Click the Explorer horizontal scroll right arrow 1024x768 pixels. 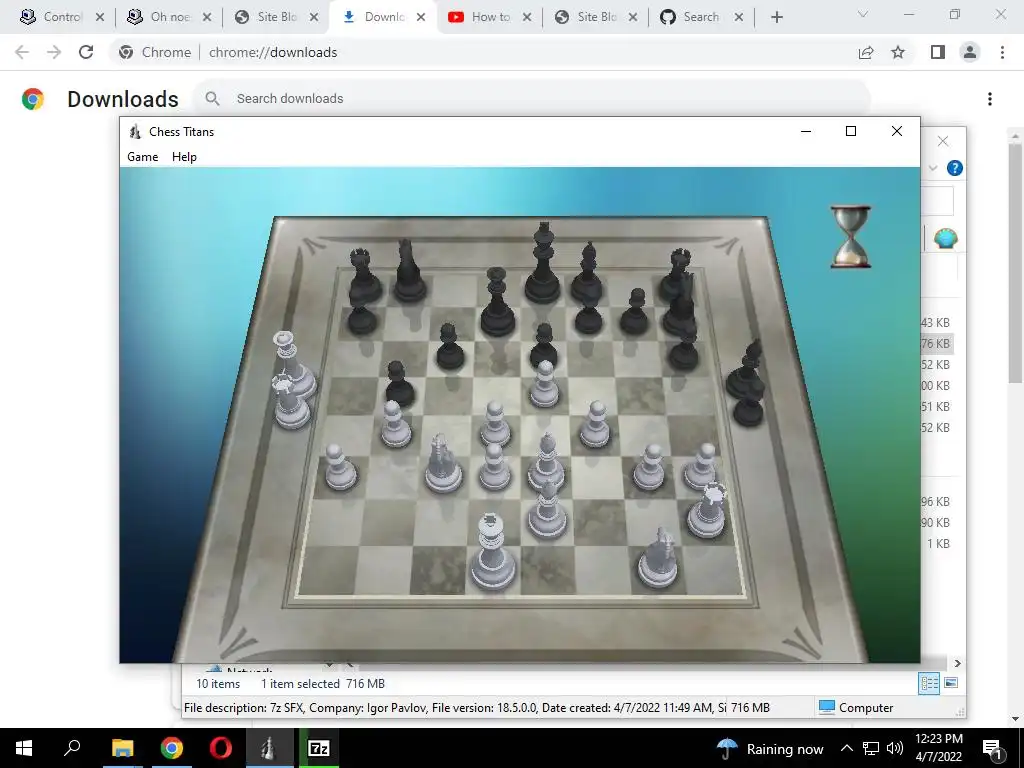(957, 664)
